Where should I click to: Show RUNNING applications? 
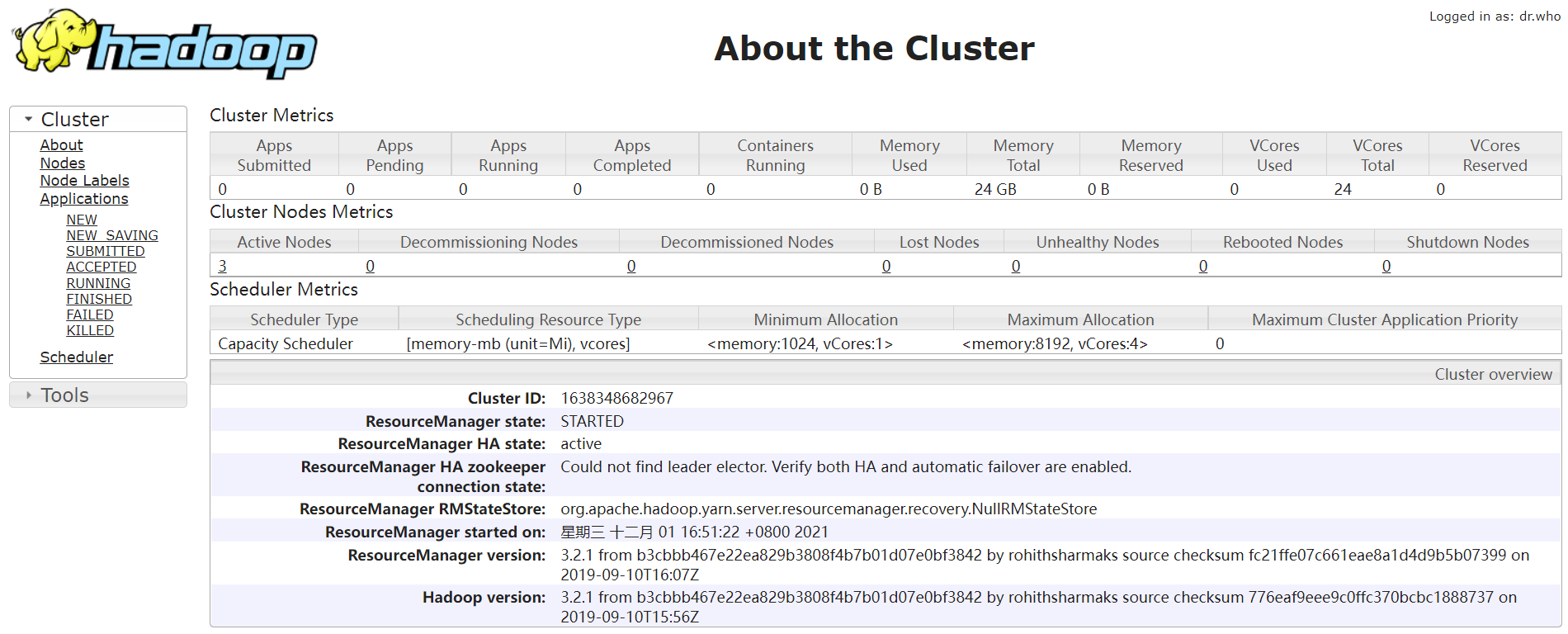(x=98, y=283)
